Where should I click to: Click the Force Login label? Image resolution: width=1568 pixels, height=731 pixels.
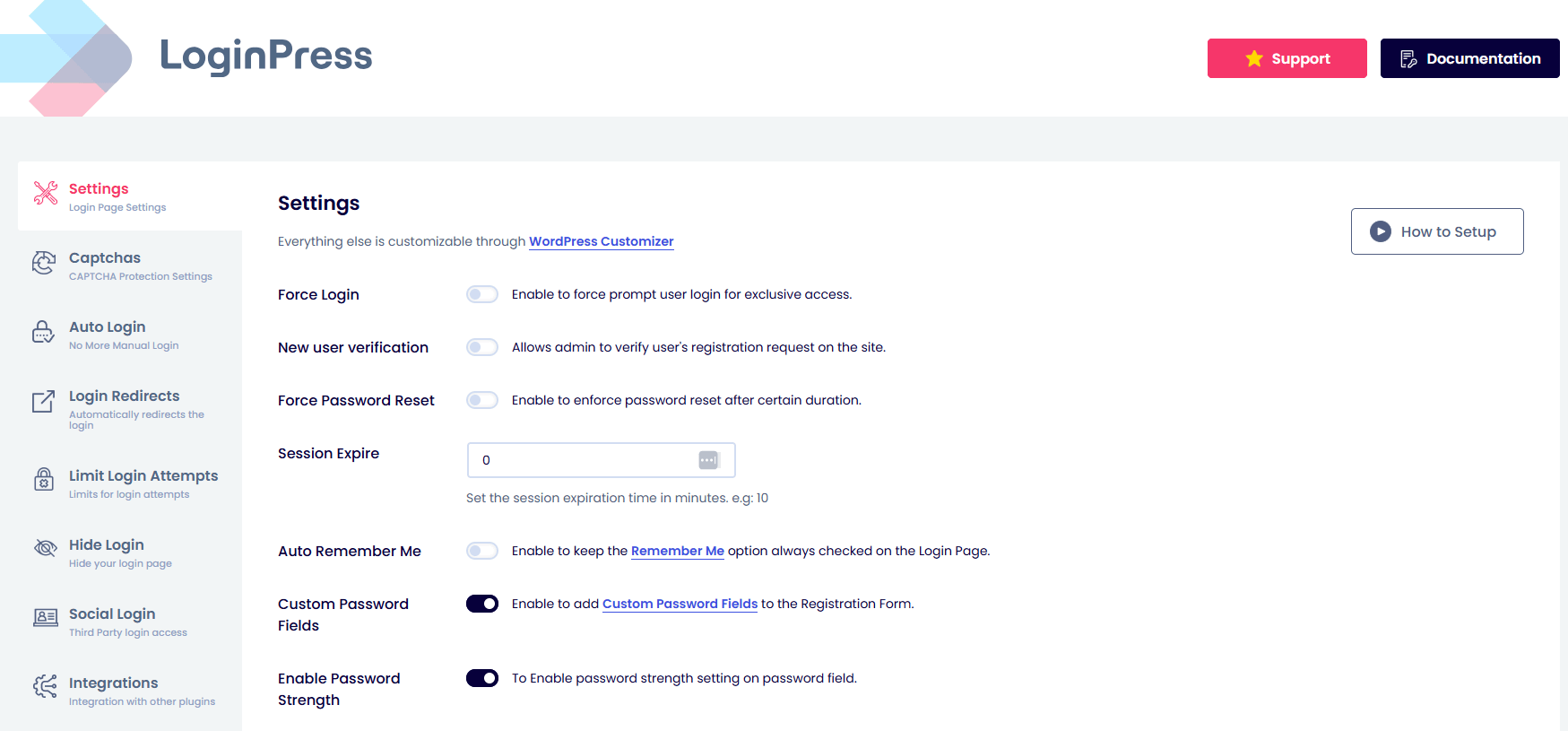point(318,294)
